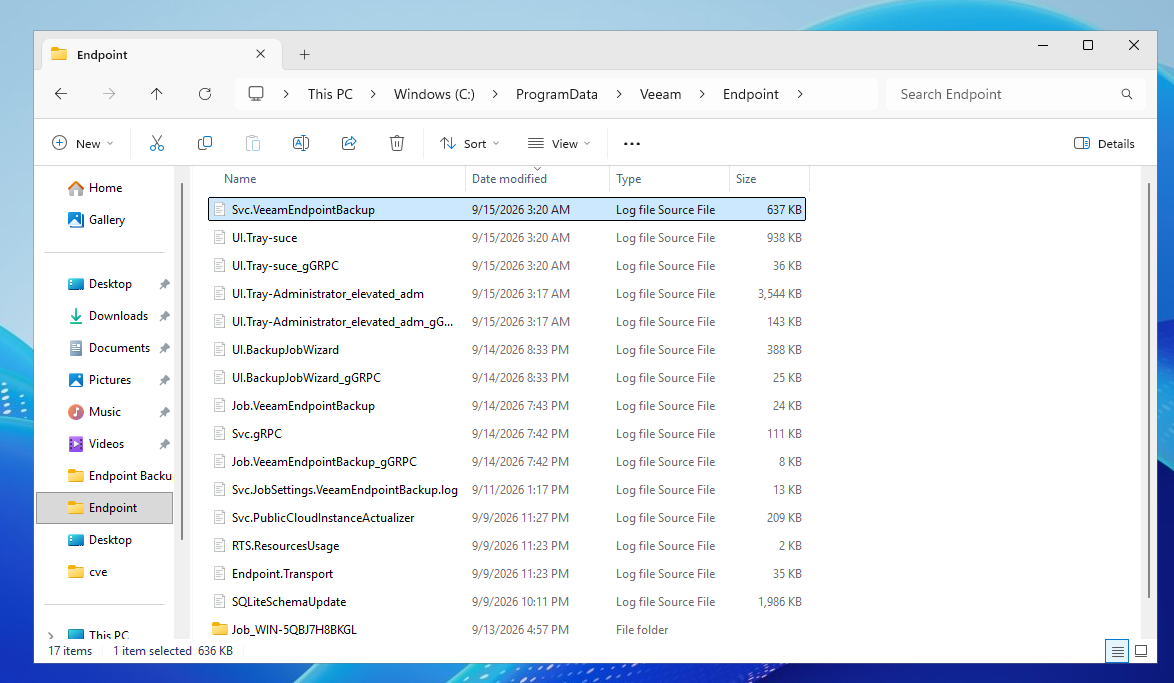This screenshot has width=1174, height=683.
Task: Select Job.VeeamEndpointBackup log file
Action: click(507, 406)
